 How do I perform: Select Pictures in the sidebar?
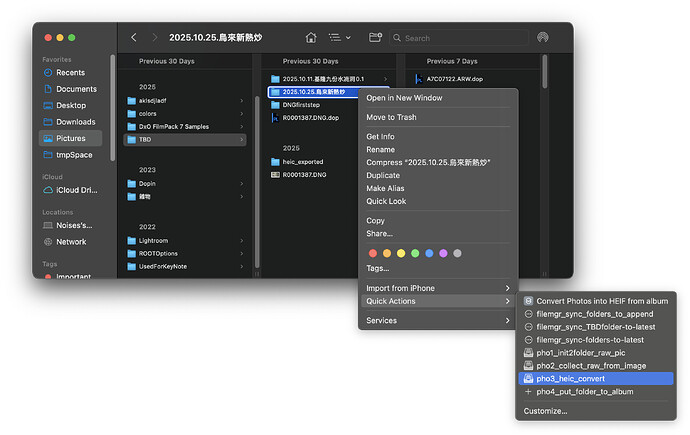(70, 138)
